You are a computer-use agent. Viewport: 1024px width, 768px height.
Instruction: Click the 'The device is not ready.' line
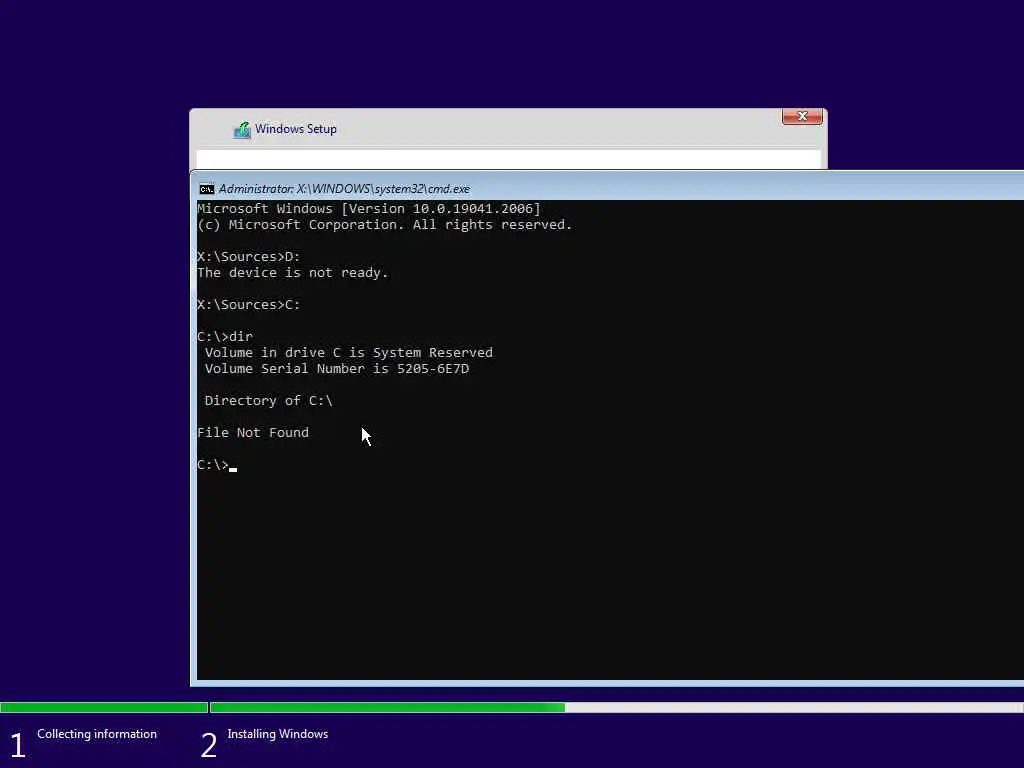pyautogui.click(x=293, y=273)
